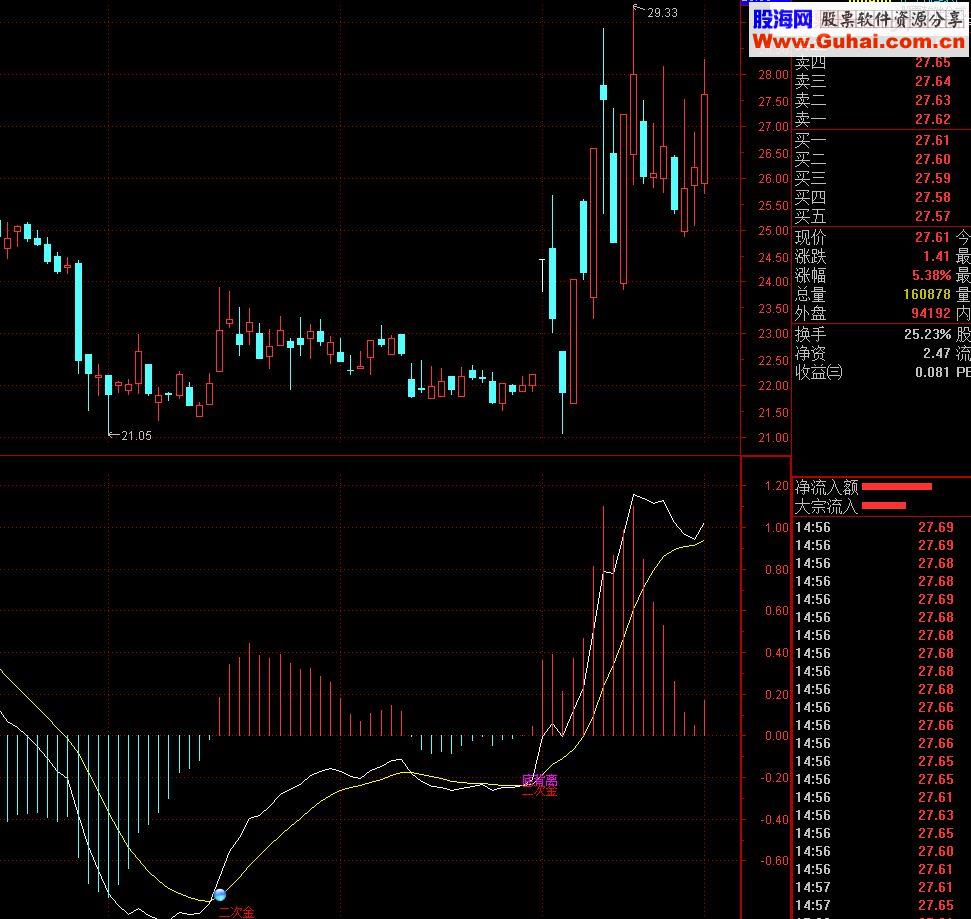Click the 涨幅 value 5.38%
This screenshot has height=919, width=971.
point(931,275)
